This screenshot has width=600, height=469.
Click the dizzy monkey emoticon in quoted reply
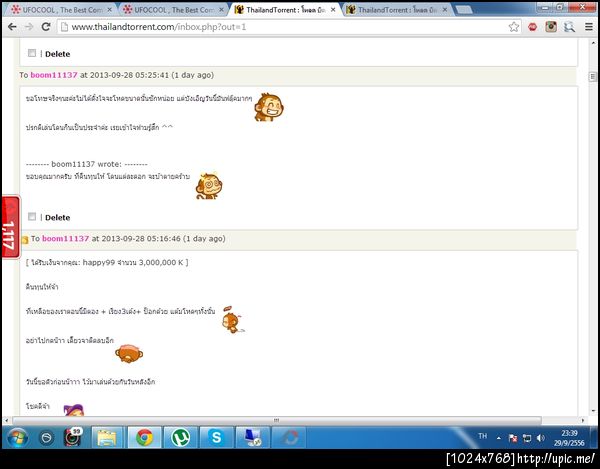pos(209,186)
